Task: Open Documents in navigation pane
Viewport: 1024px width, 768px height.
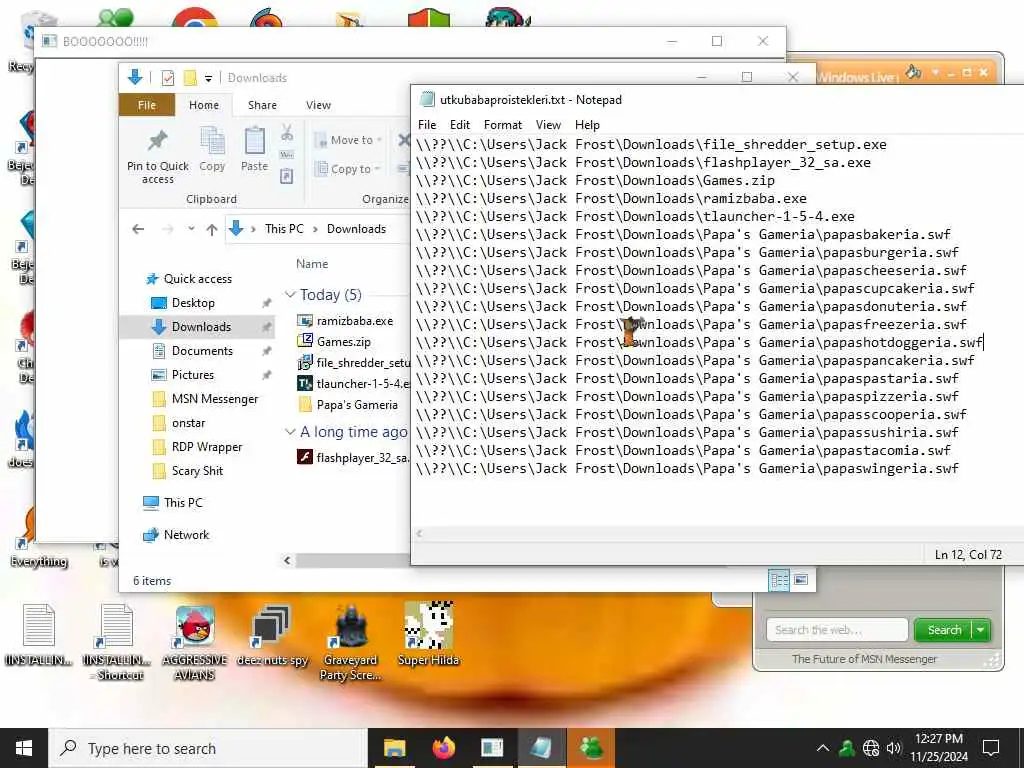Action: 202,351
